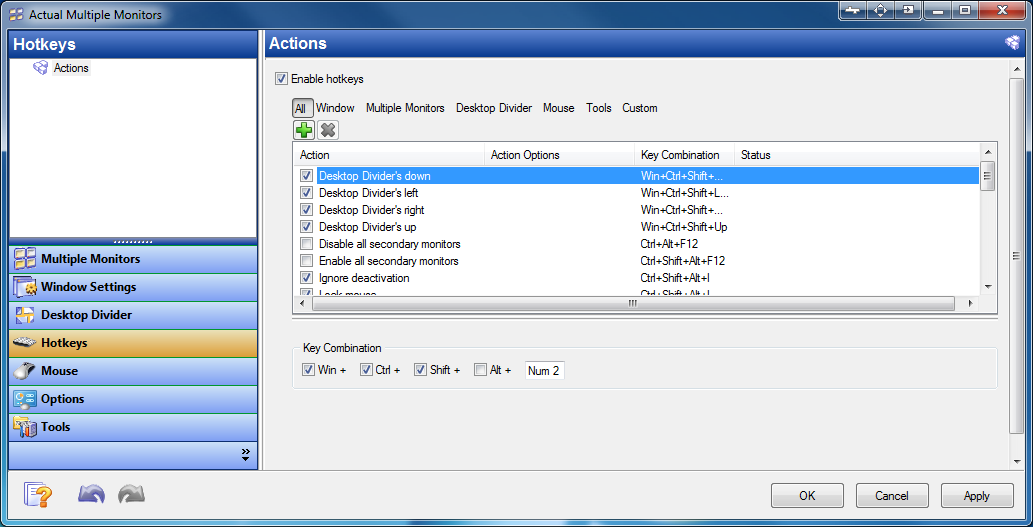The image size is (1033, 527).
Task: Click the Tools sidebar icon
Action: 25,427
